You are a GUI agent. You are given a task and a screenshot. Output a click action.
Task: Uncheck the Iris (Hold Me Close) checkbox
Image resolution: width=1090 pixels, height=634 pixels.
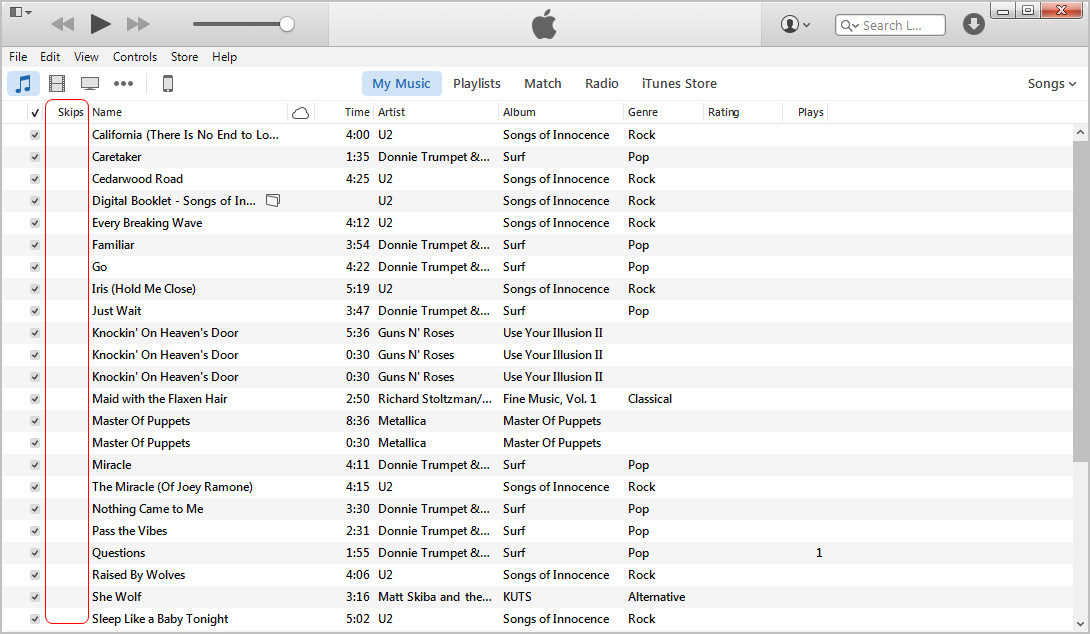[35, 289]
